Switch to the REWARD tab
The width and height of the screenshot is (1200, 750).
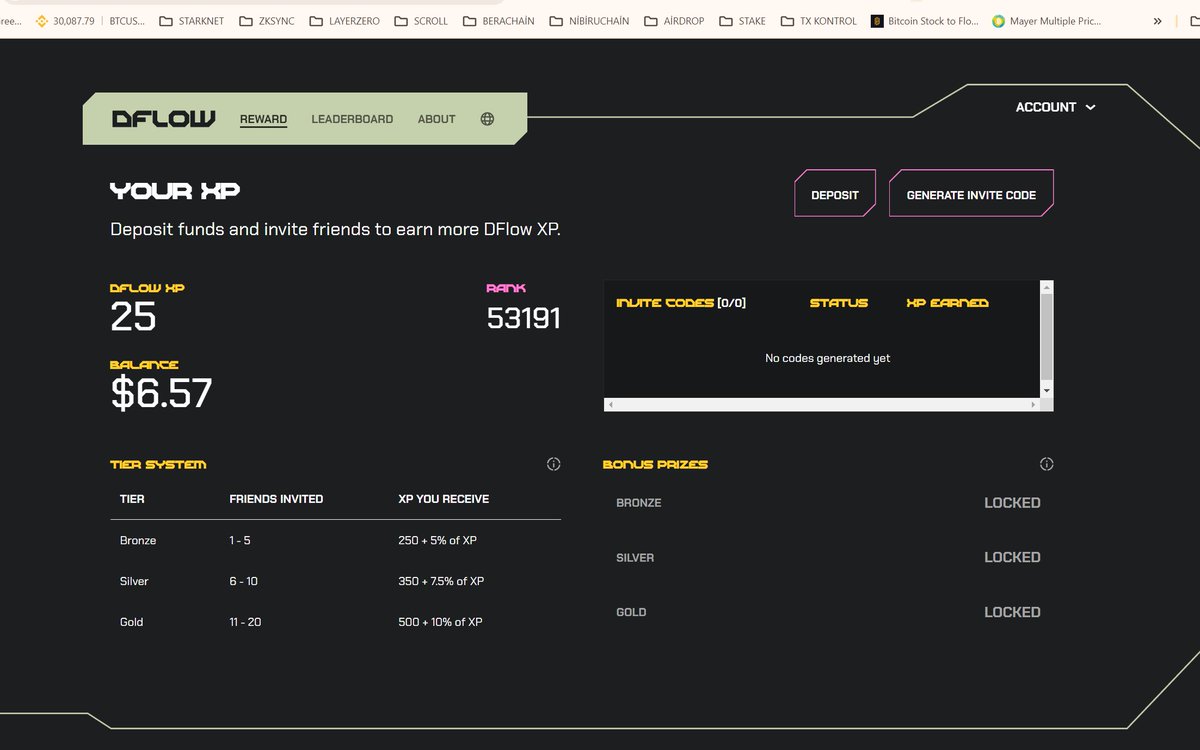click(x=263, y=119)
